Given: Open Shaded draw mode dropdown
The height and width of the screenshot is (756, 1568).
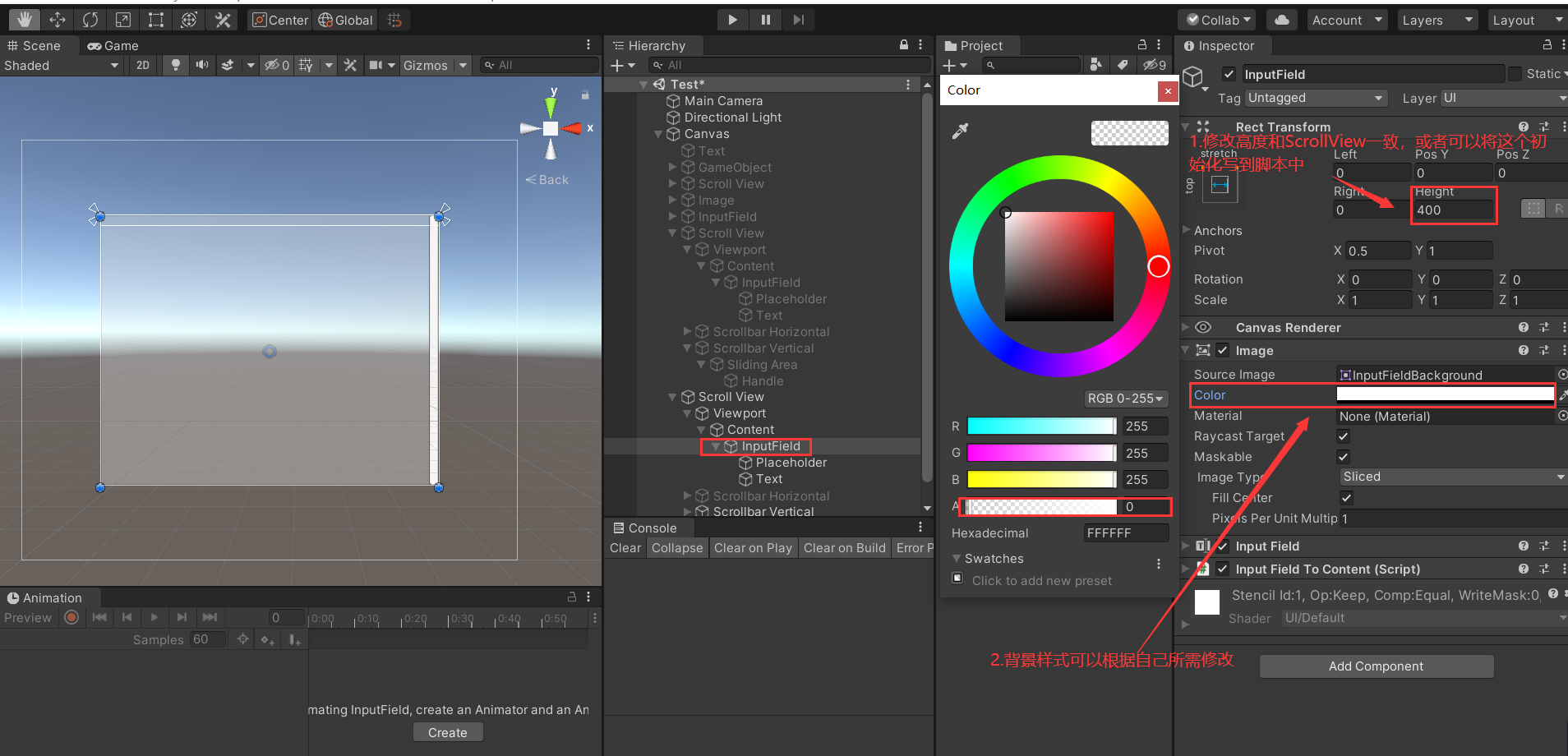Looking at the screenshot, I should pyautogui.click(x=61, y=65).
